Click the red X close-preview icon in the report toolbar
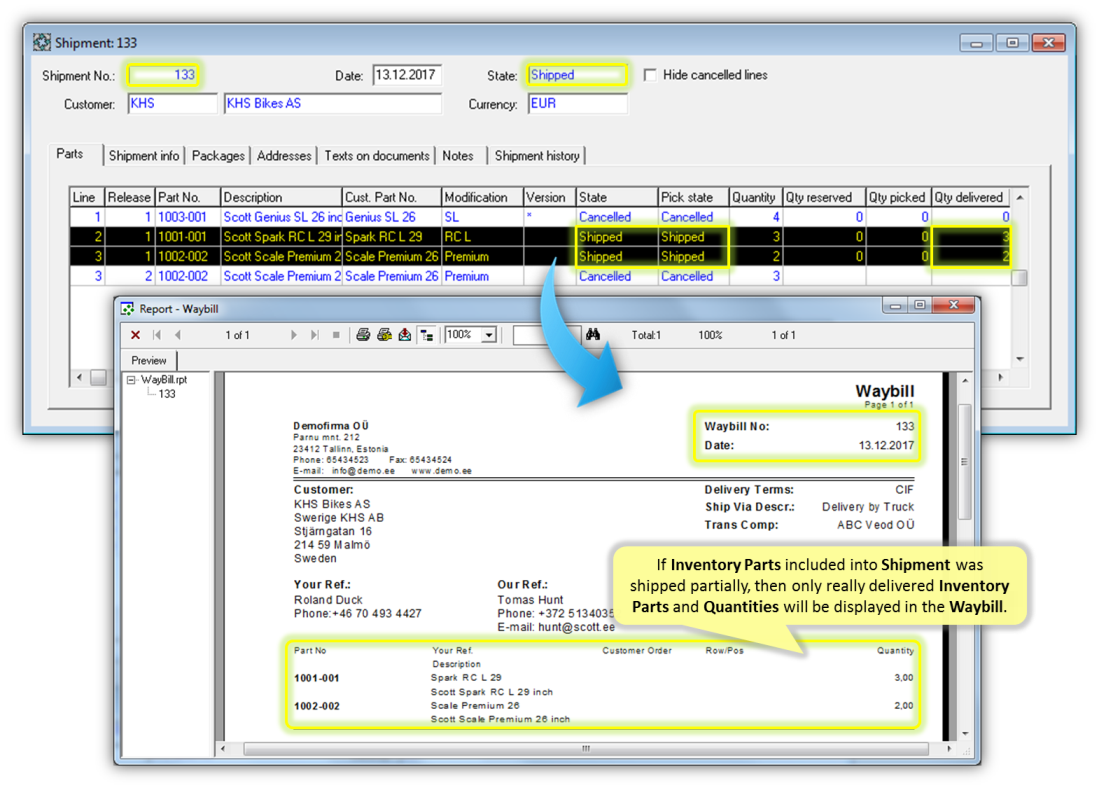This screenshot has height=788, width=1099. [x=136, y=335]
